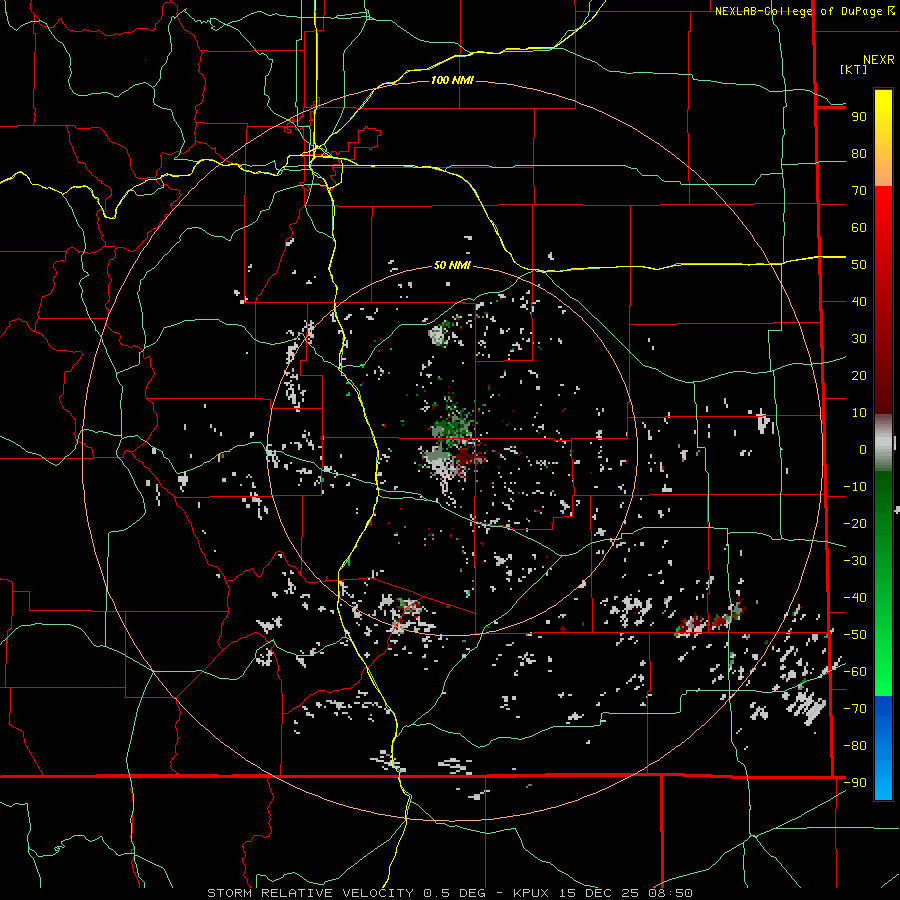
Task: Click the -20 knot scale label
Action: [855, 523]
